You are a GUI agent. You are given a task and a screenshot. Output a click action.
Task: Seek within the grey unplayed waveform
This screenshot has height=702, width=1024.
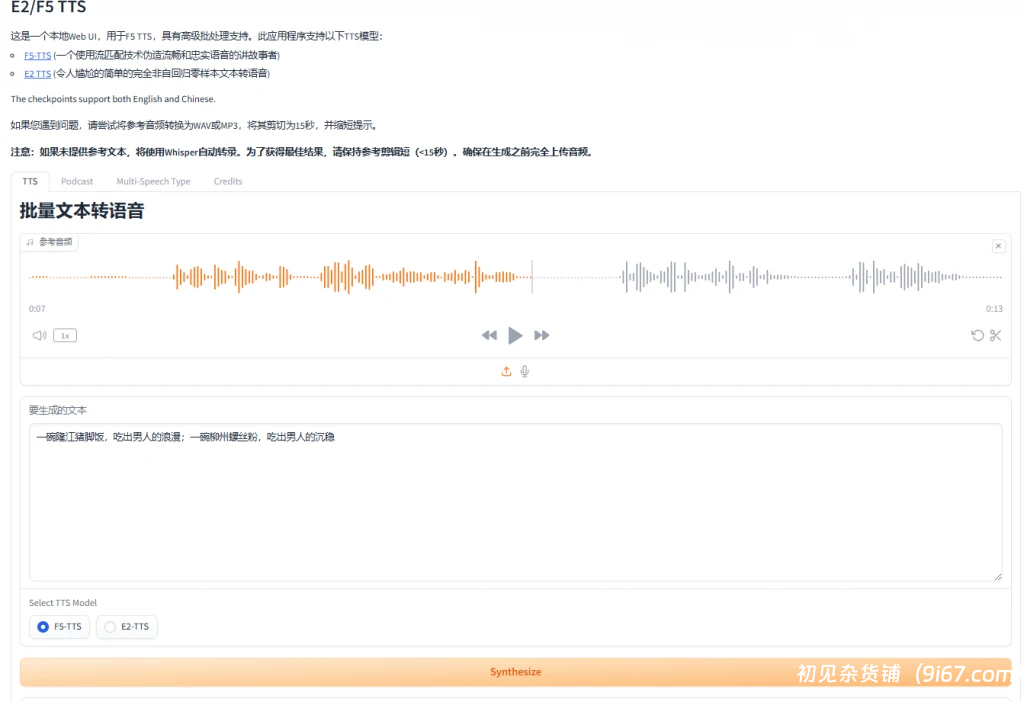click(x=767, y=278)
